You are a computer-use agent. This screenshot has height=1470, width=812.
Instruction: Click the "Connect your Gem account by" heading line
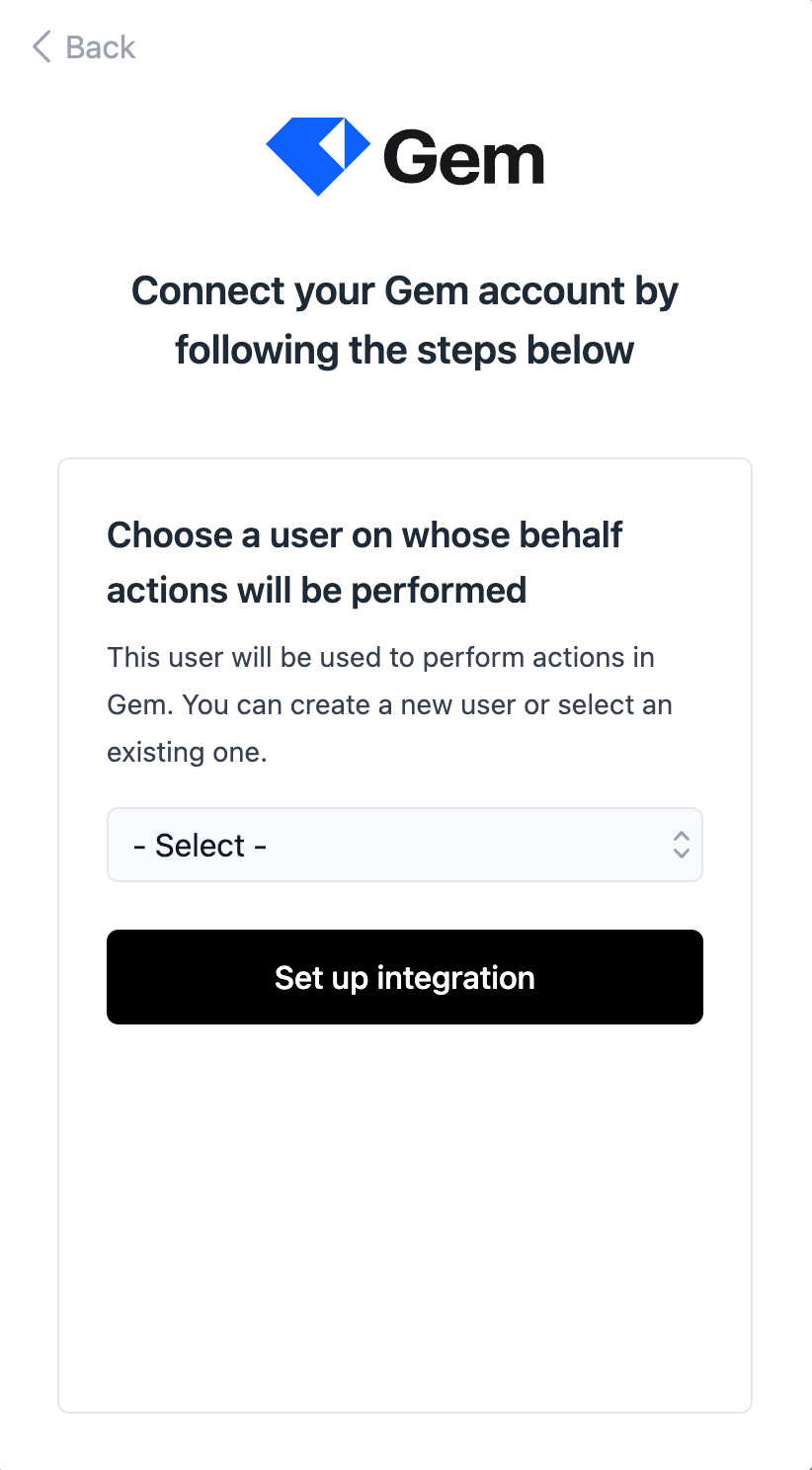(x=404, y=291)
